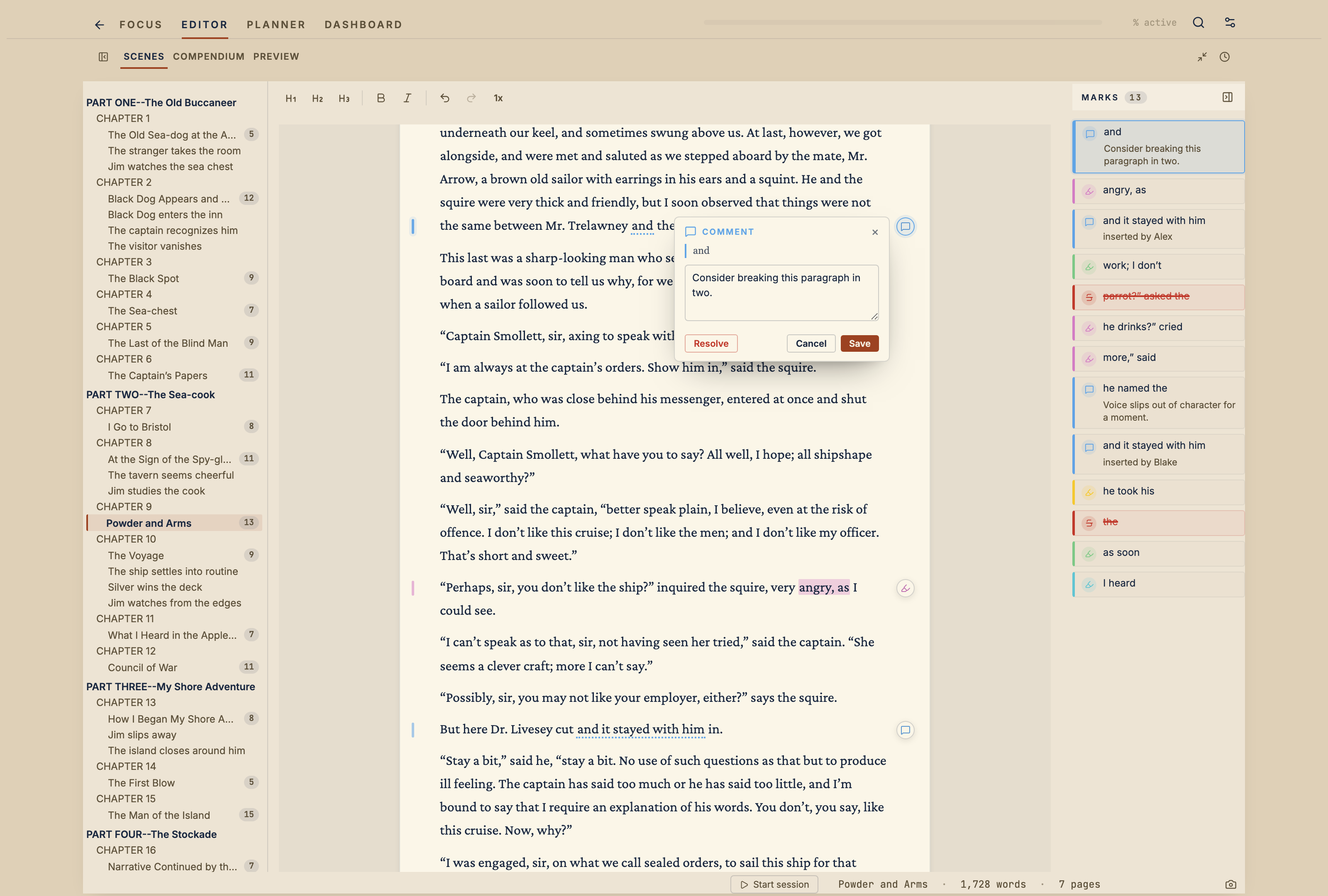Image resolution: width=1328 pixels, height=896 pixels.
Task: Open the settings sliders icon
Action: click(1230, 23)
